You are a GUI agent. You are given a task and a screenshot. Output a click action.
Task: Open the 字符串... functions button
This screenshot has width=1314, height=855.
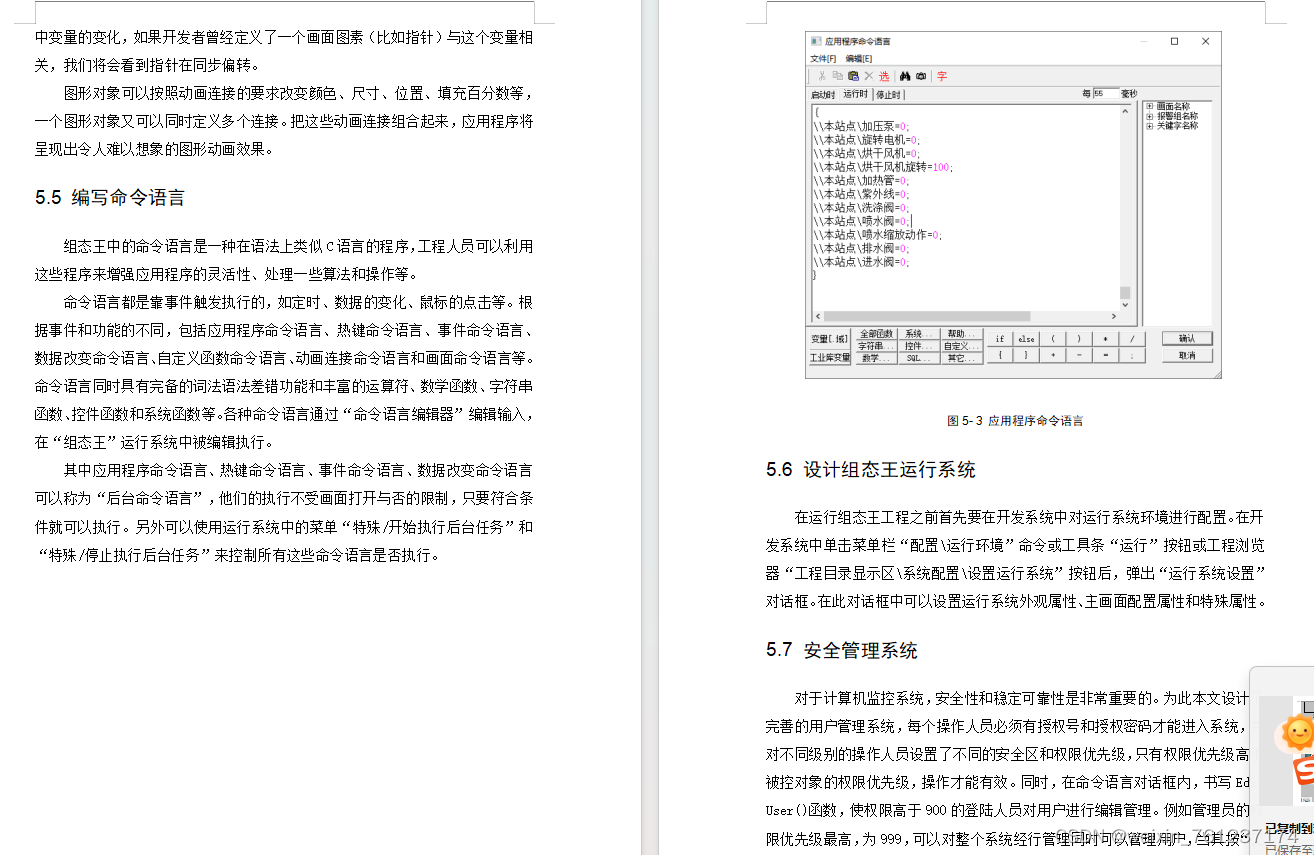tap(876, 346)
